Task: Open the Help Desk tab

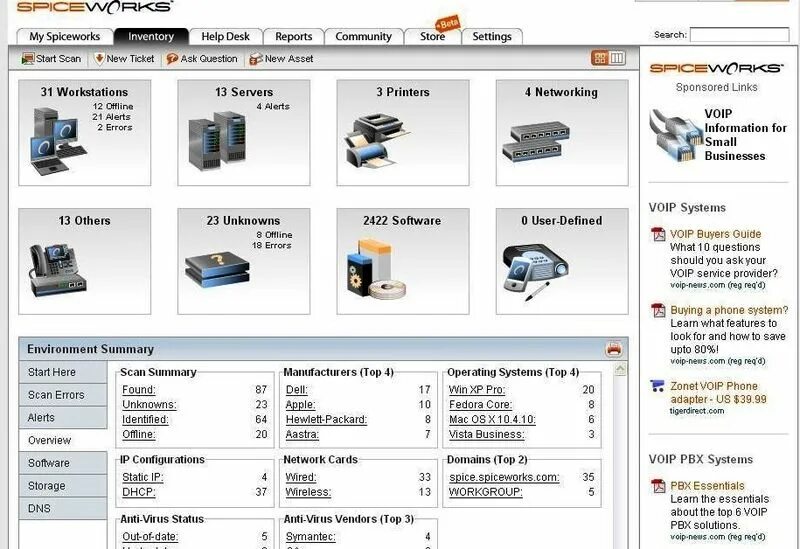Action: pyautogui.click(x=226, y=37)
